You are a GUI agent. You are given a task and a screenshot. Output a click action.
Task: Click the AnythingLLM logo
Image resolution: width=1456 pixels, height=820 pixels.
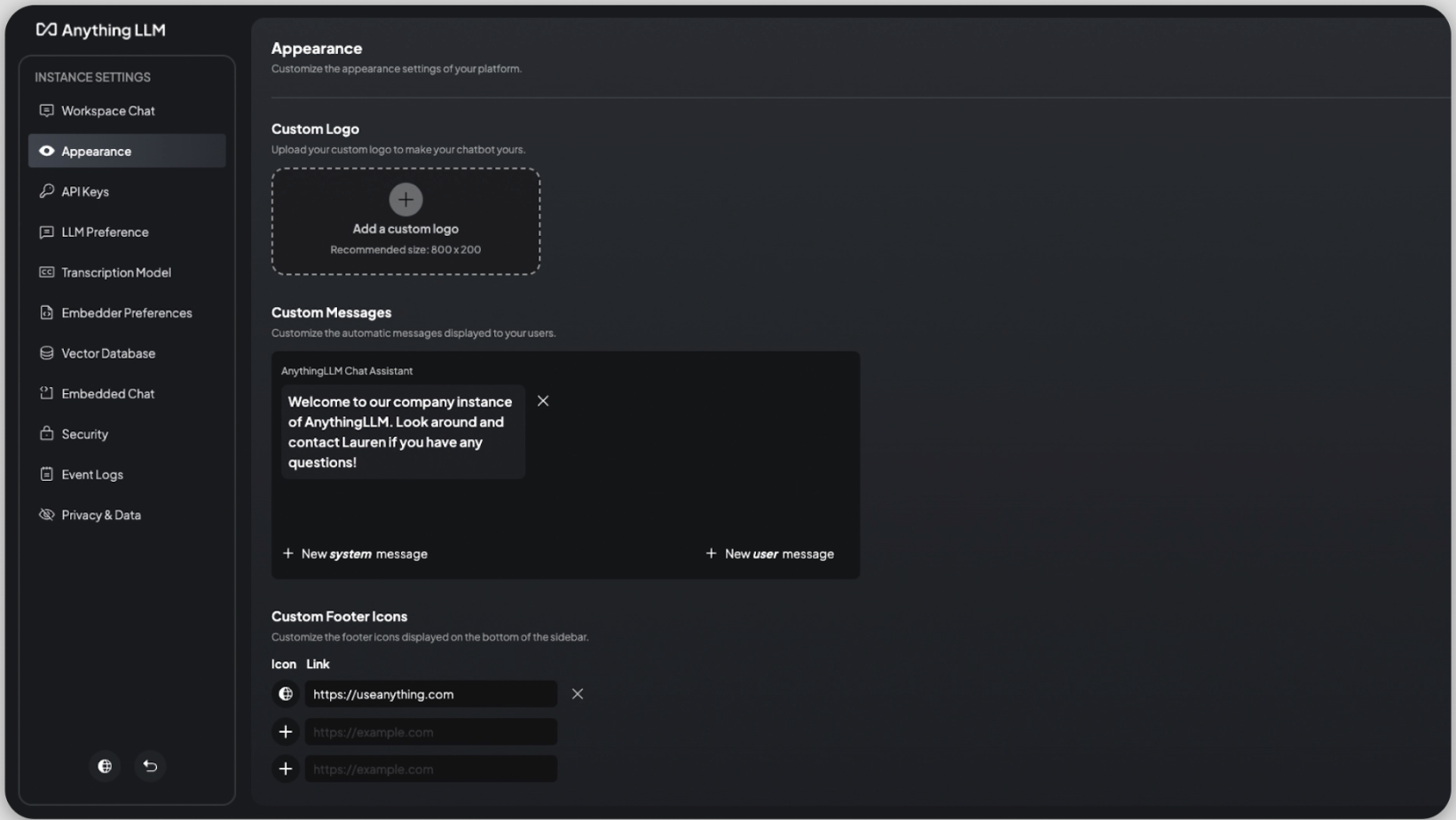[100, 30]
